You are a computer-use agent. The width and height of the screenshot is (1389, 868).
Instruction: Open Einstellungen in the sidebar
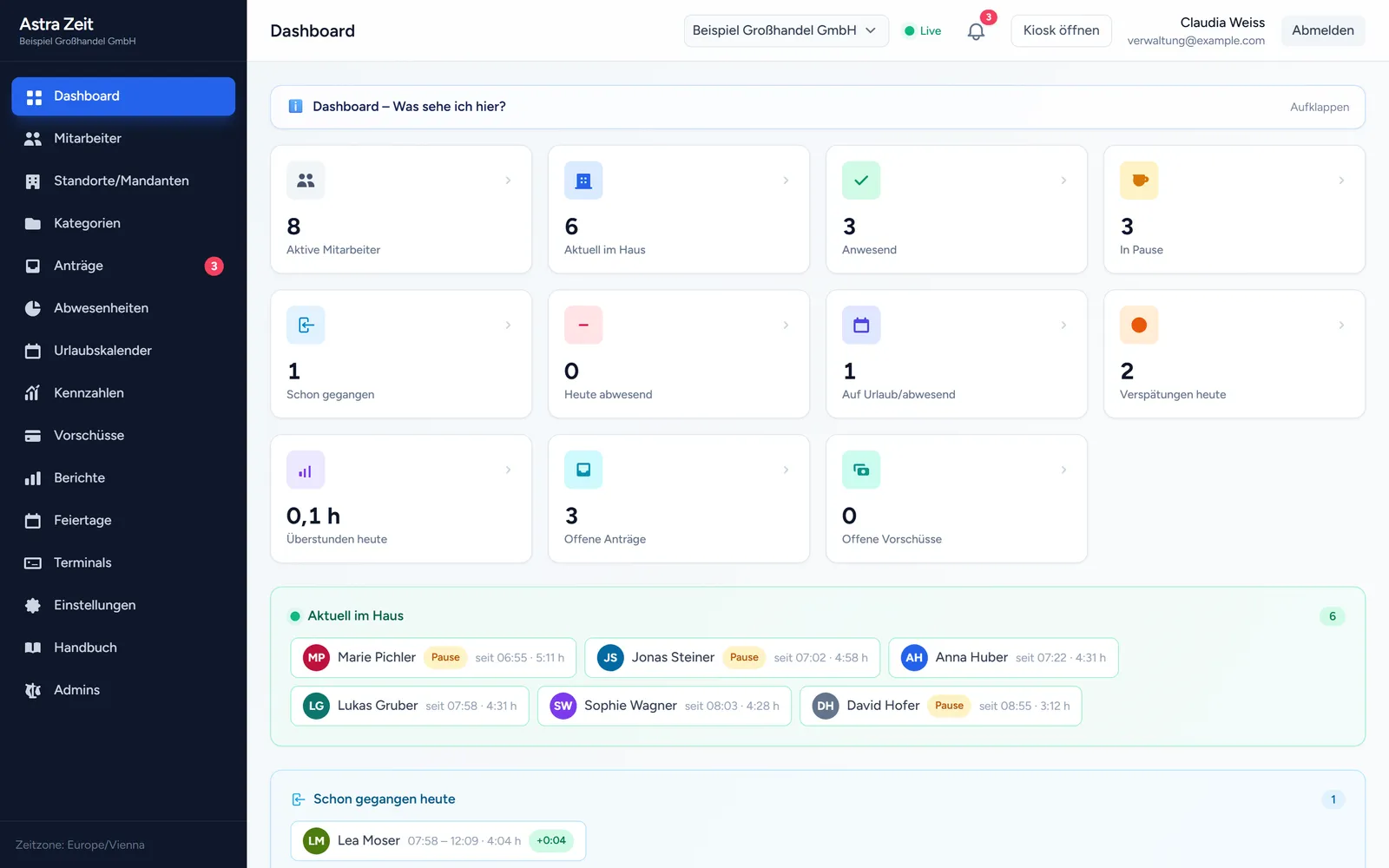(123, 606)
